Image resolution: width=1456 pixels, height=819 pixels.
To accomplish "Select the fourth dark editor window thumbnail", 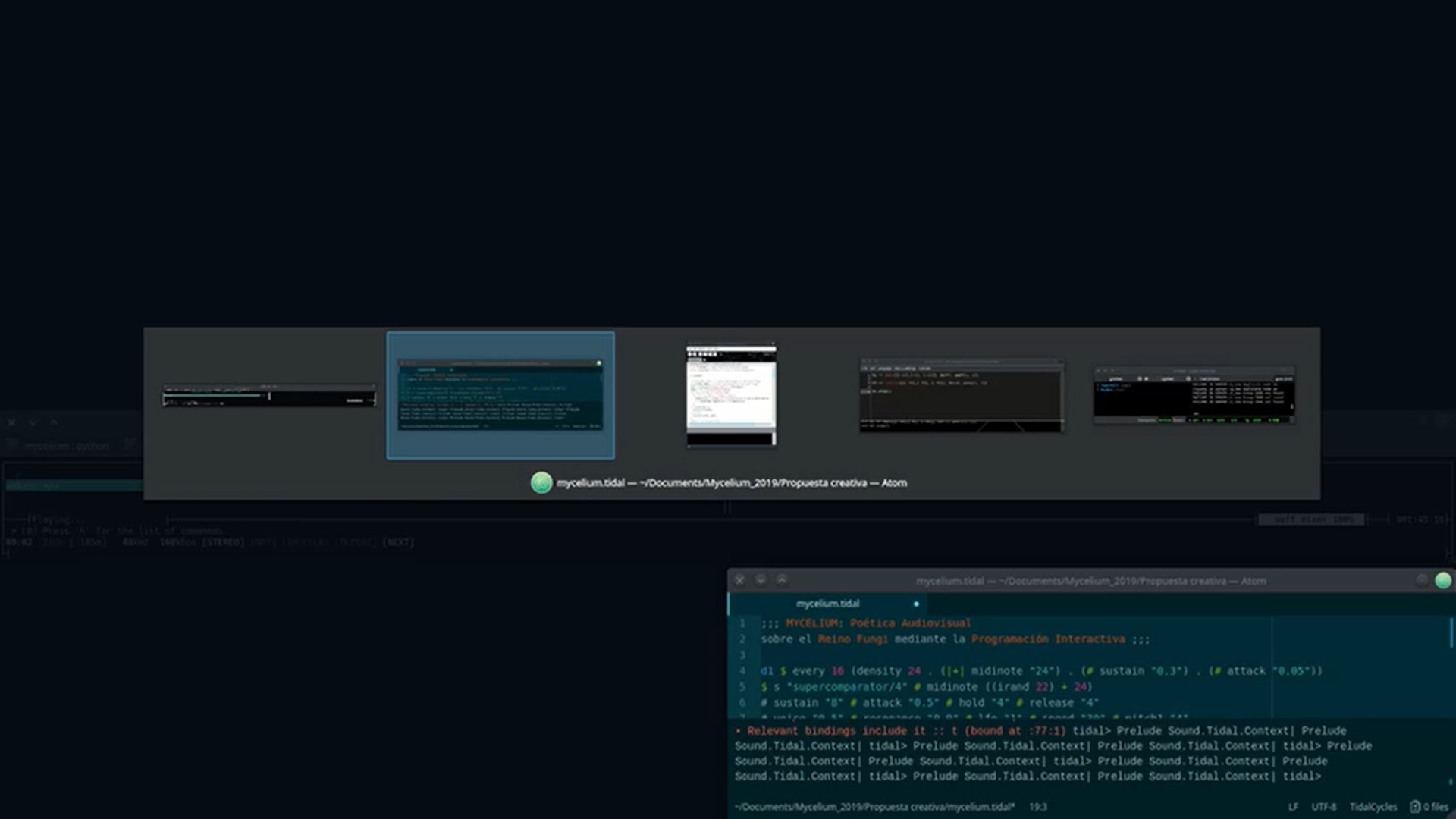I will tap(961, 395).
